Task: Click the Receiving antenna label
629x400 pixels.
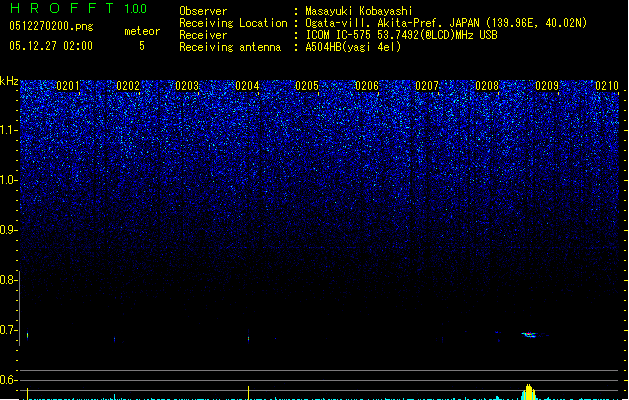Action: [x=230, y=47]
